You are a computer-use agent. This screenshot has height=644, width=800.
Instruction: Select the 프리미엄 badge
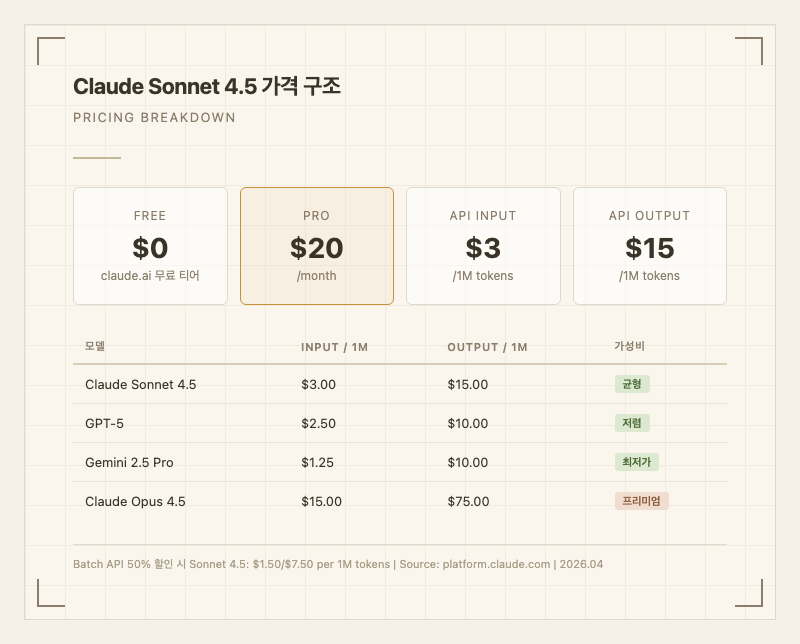point(641,501)
